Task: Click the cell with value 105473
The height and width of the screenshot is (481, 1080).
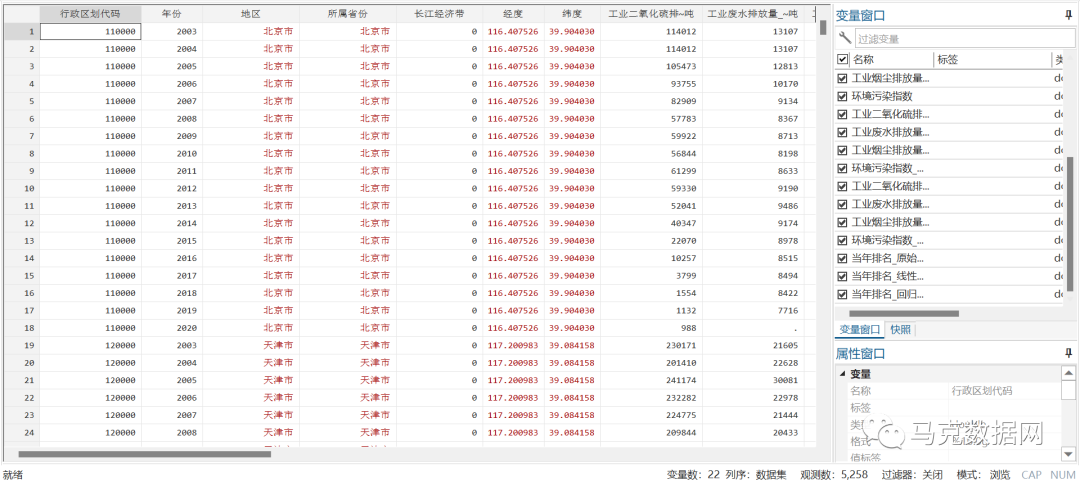Action: (651, 66)
